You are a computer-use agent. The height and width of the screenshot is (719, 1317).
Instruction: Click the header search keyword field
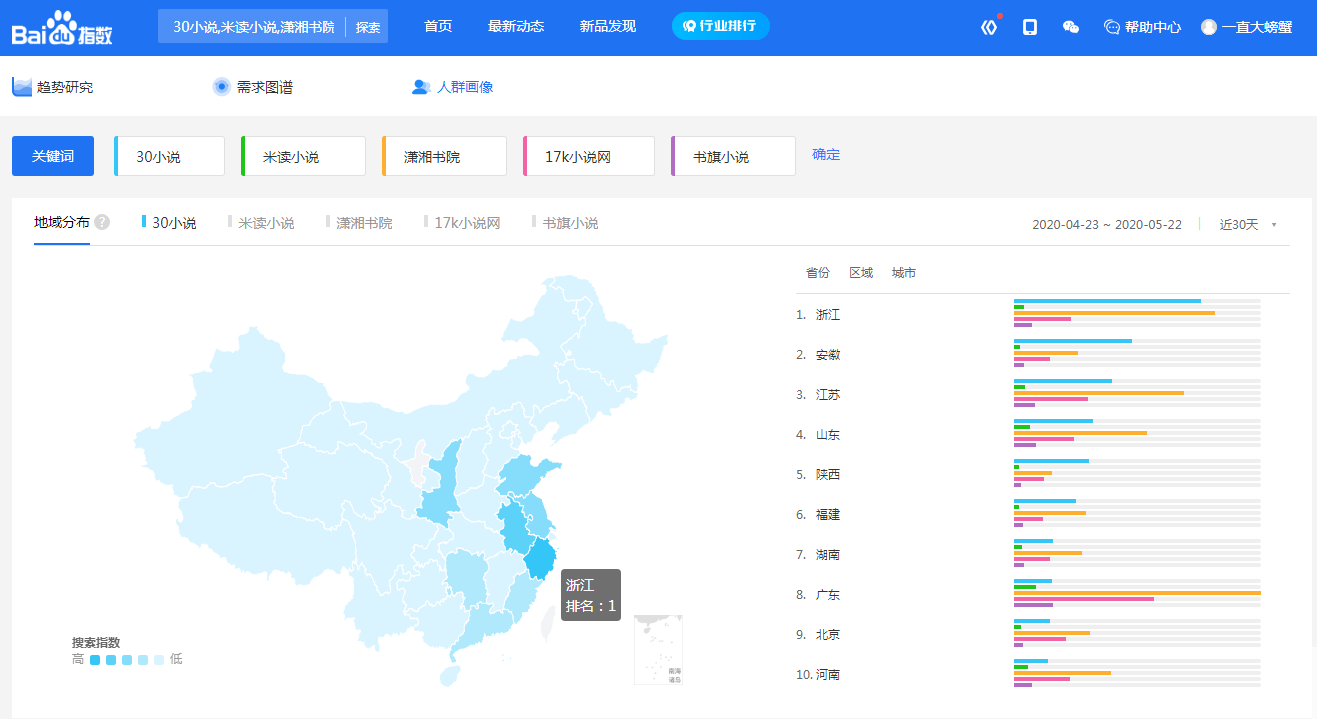[x=252, y=27]
